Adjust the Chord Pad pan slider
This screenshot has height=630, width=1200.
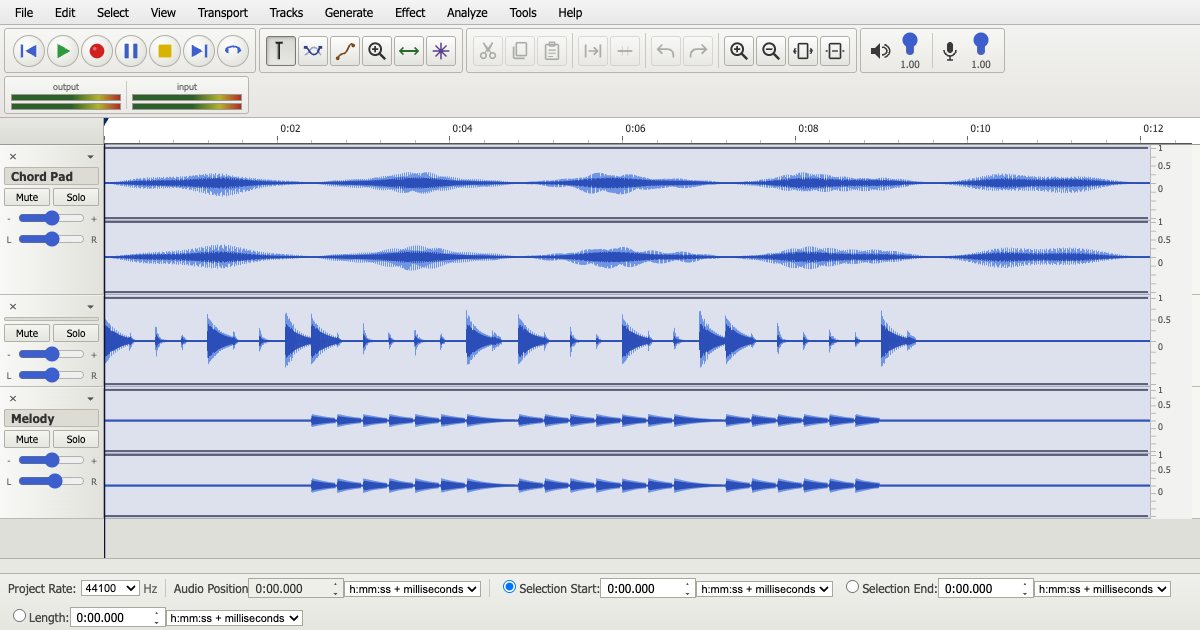(x=51, y=239)
